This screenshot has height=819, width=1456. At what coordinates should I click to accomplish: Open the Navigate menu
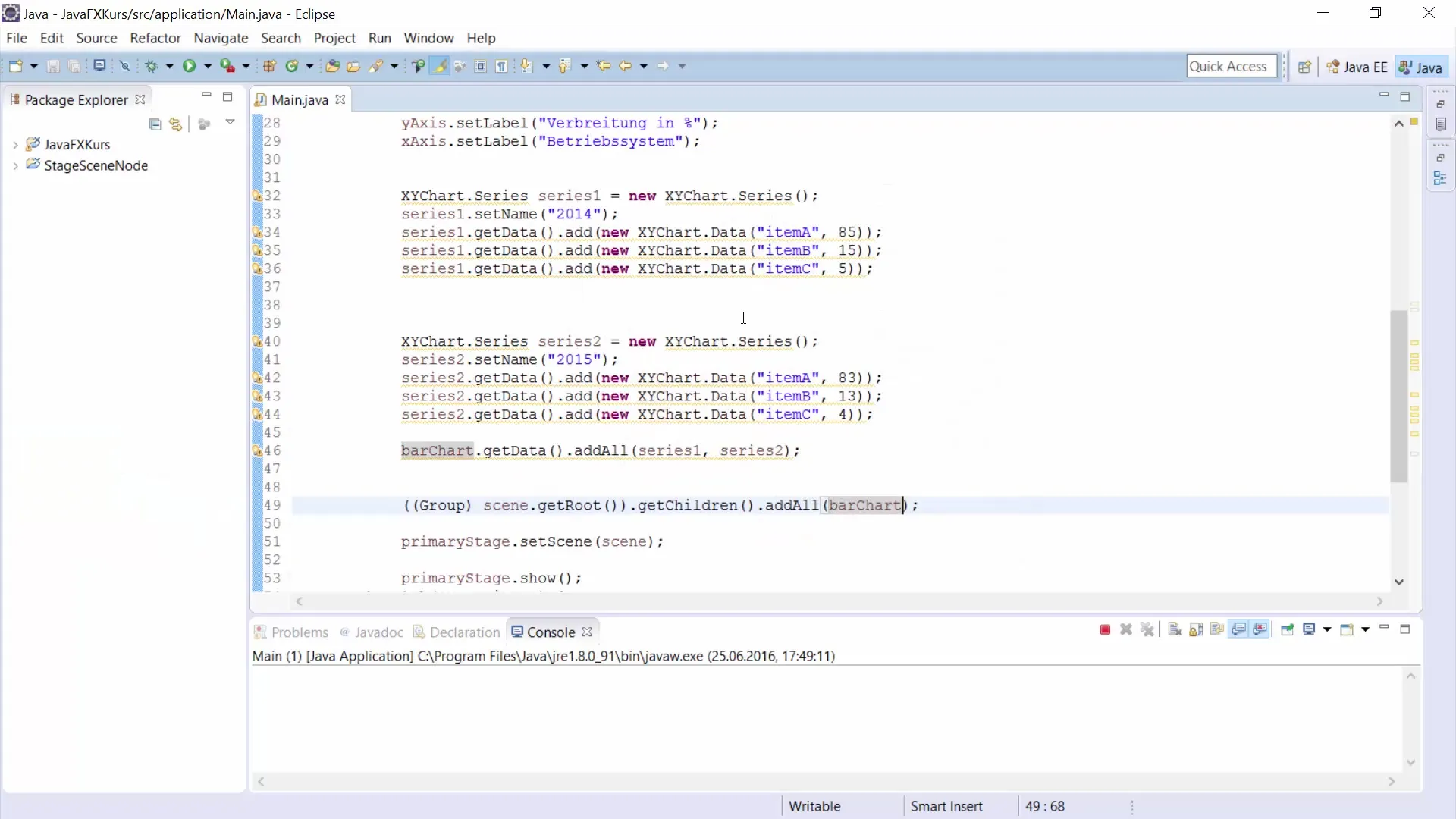221,38
